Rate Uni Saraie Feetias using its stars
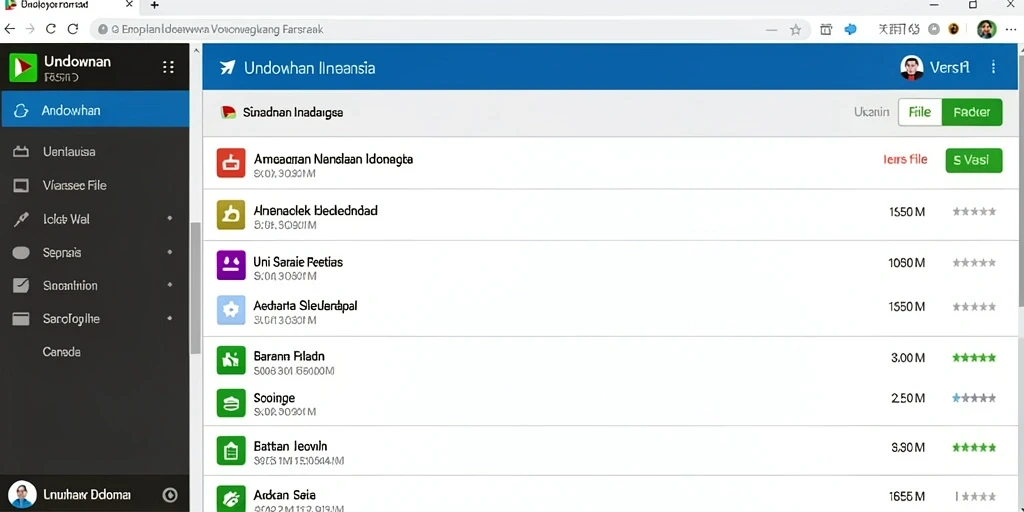 click(x=974, y=263)
